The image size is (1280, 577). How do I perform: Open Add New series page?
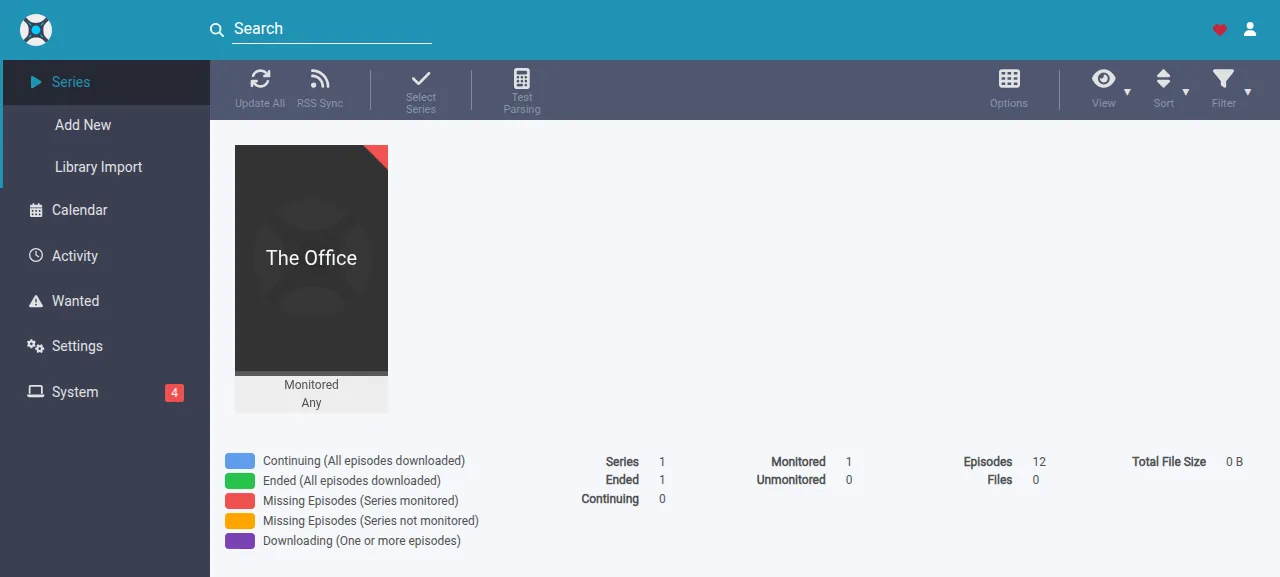pos(105,125)
